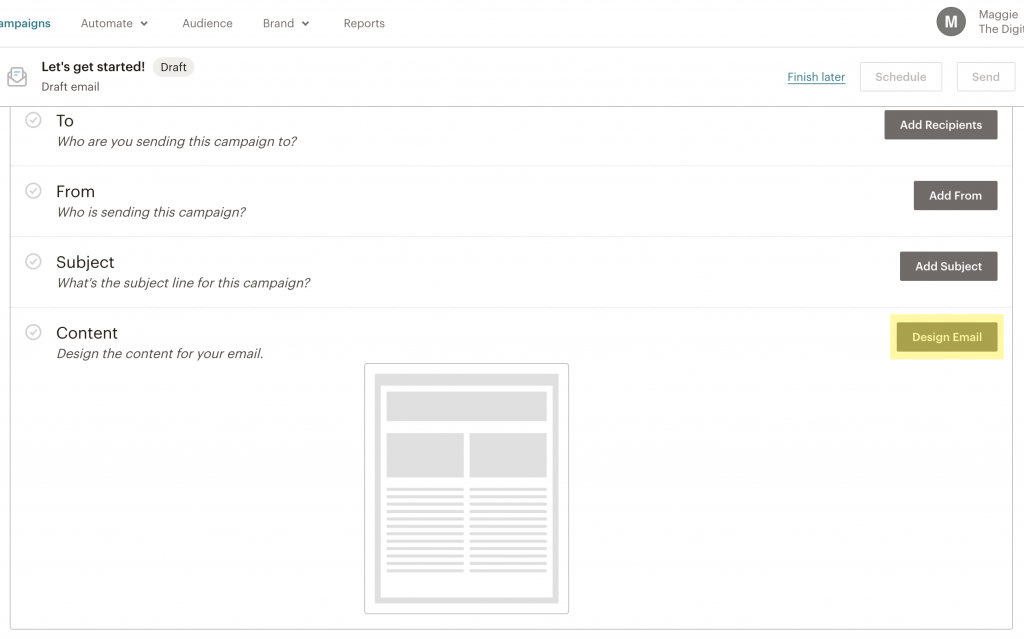
Task: Click the M profile avatar icon
Action: pyautogui.click(x=950, y=22)
